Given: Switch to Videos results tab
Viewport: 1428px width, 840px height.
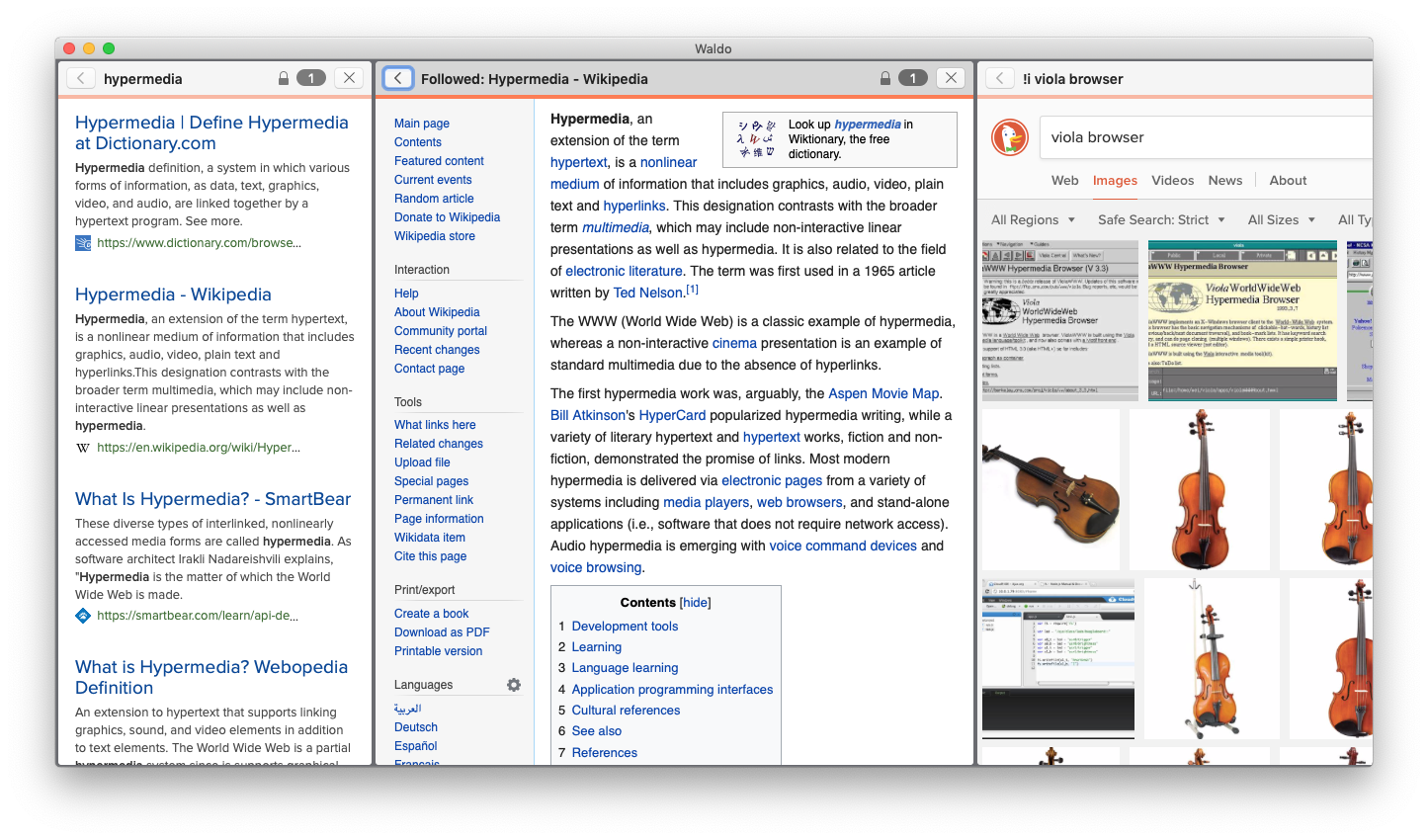Looking at the screenshot, I should click(x=1173, y=181).
